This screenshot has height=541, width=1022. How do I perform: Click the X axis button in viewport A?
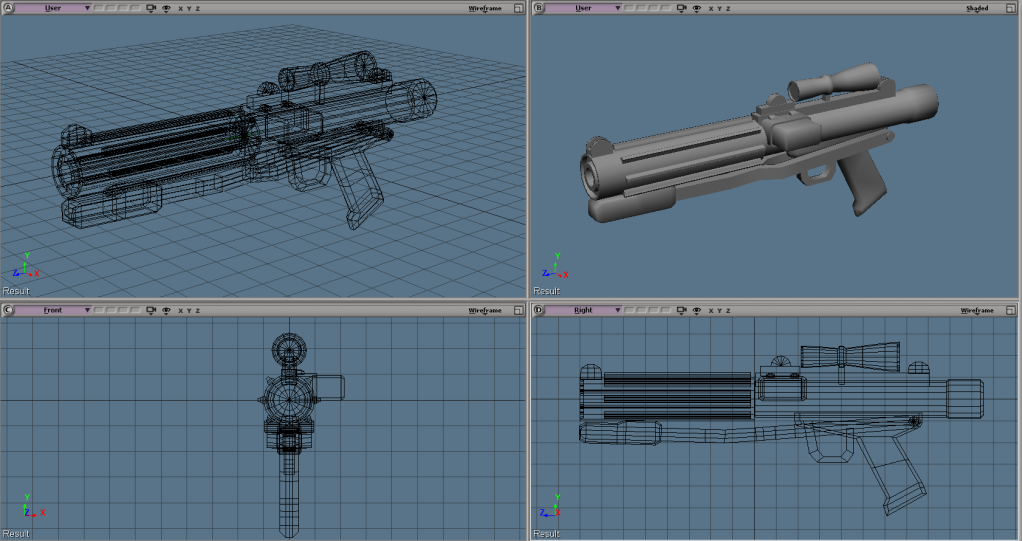(181, 8)
